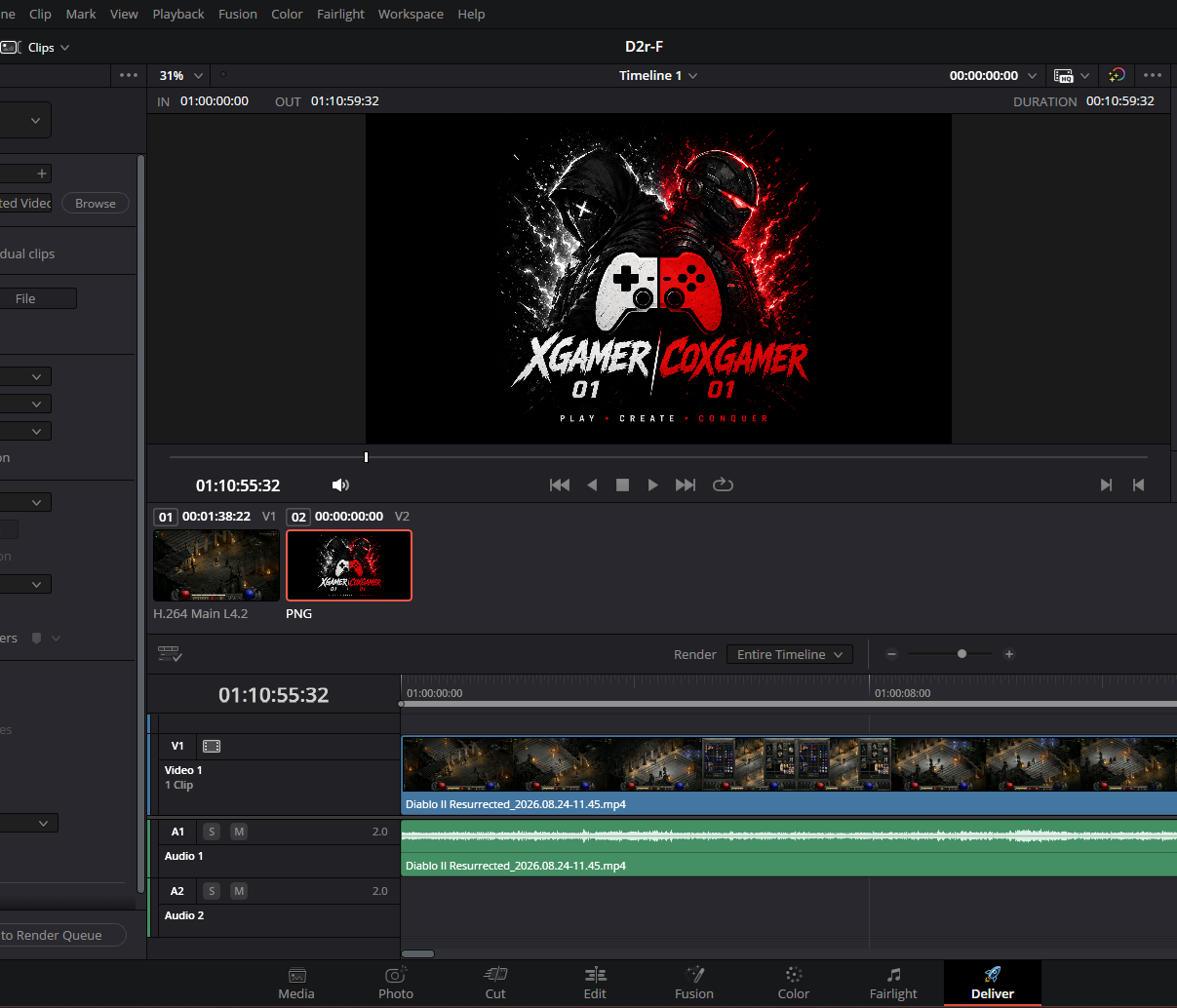The image size is (1177, 1008).
Task: Mute the A1 audio track
Action: pos(239,832)
